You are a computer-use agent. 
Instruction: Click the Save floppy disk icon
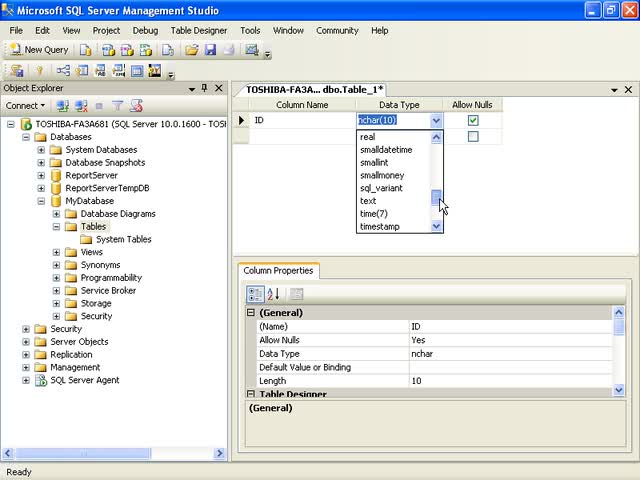coord(209,50)
